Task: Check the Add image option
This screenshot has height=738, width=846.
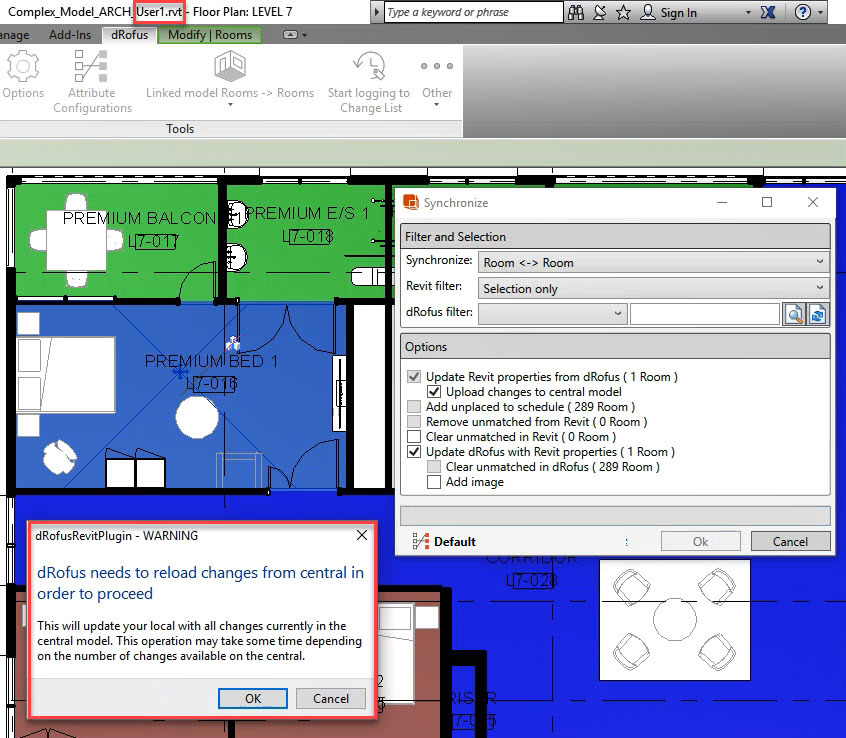Action: 434,481
